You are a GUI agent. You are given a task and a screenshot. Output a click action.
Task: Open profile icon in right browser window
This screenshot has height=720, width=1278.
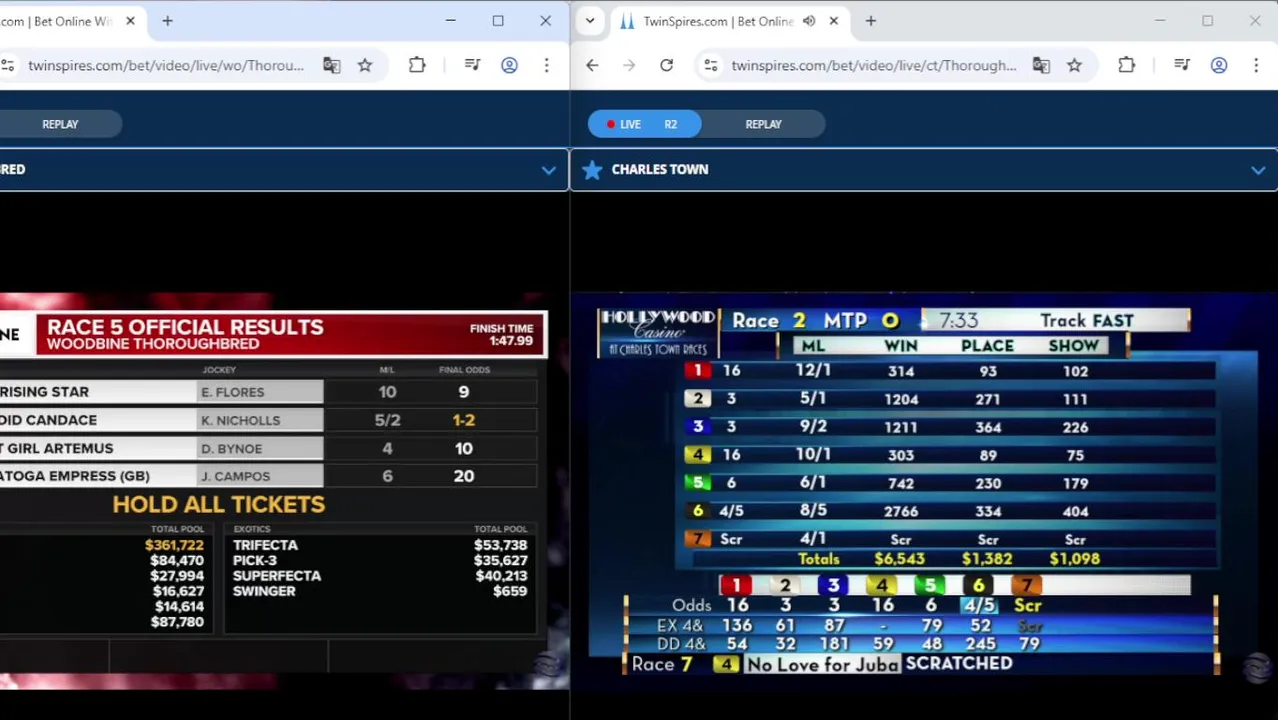click(1219, 65)
